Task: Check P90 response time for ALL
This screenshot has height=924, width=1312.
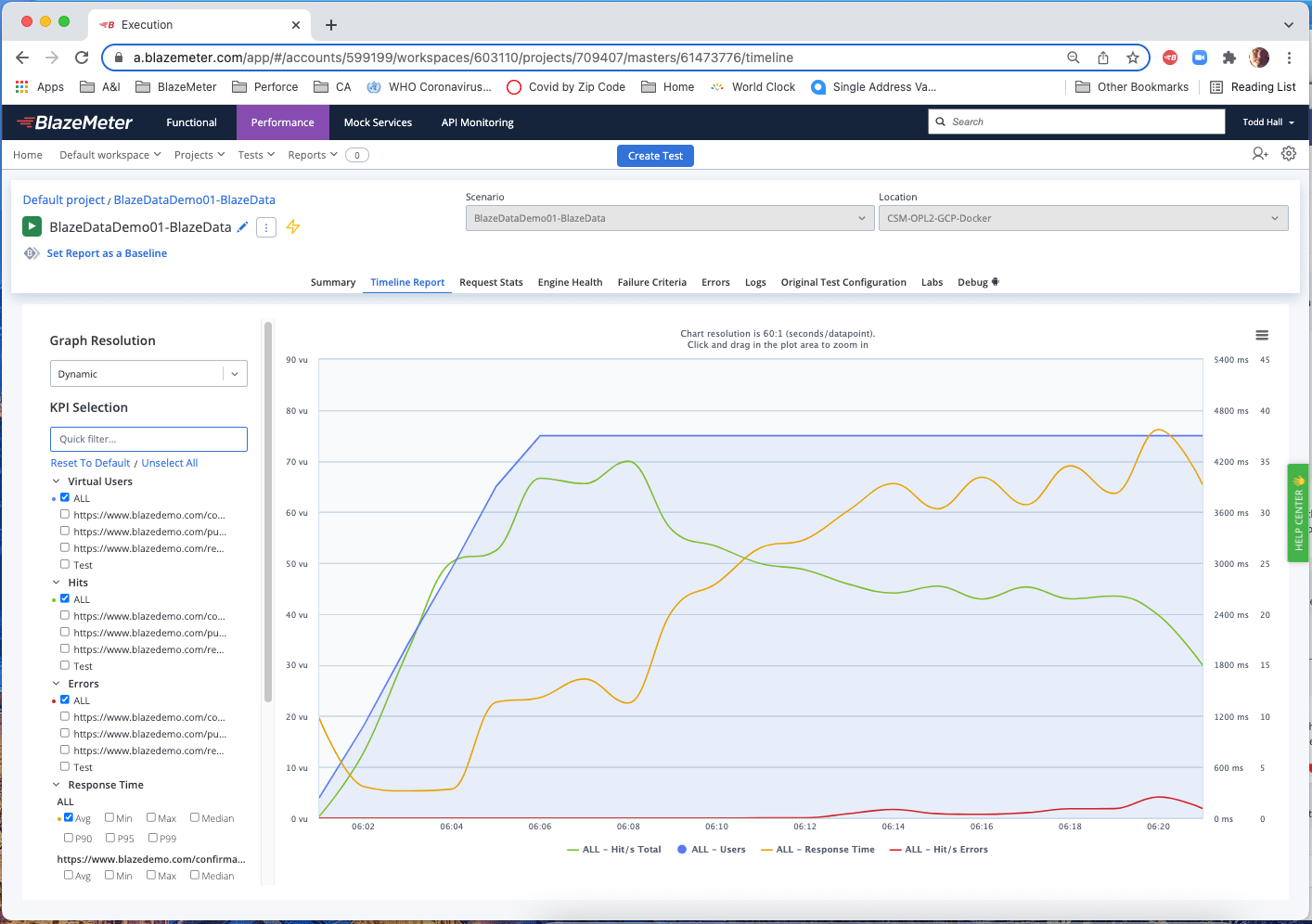Action: [x=69, y=838]
